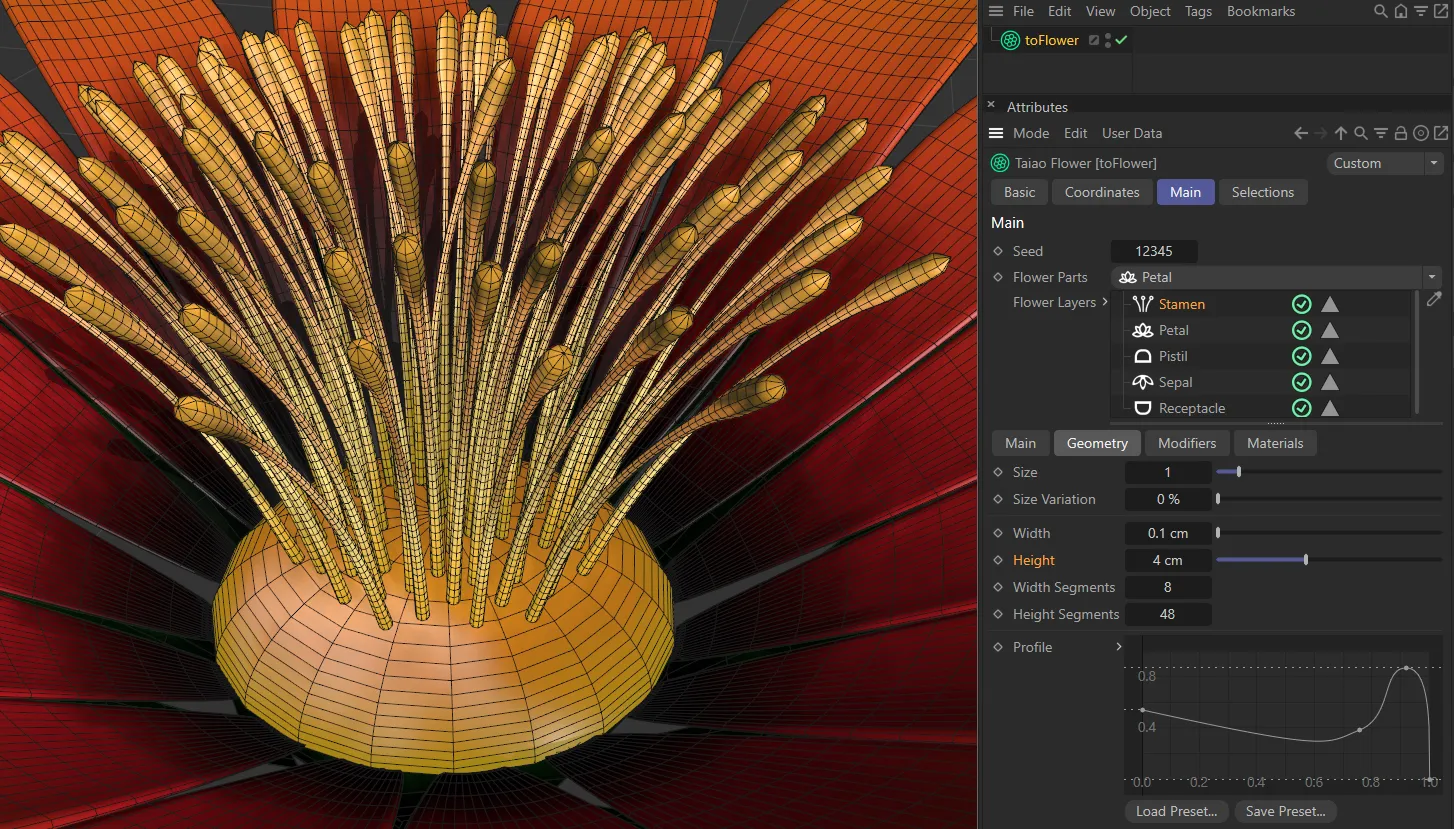
Task: Open the Object menu
Action: pos(1149,11)
